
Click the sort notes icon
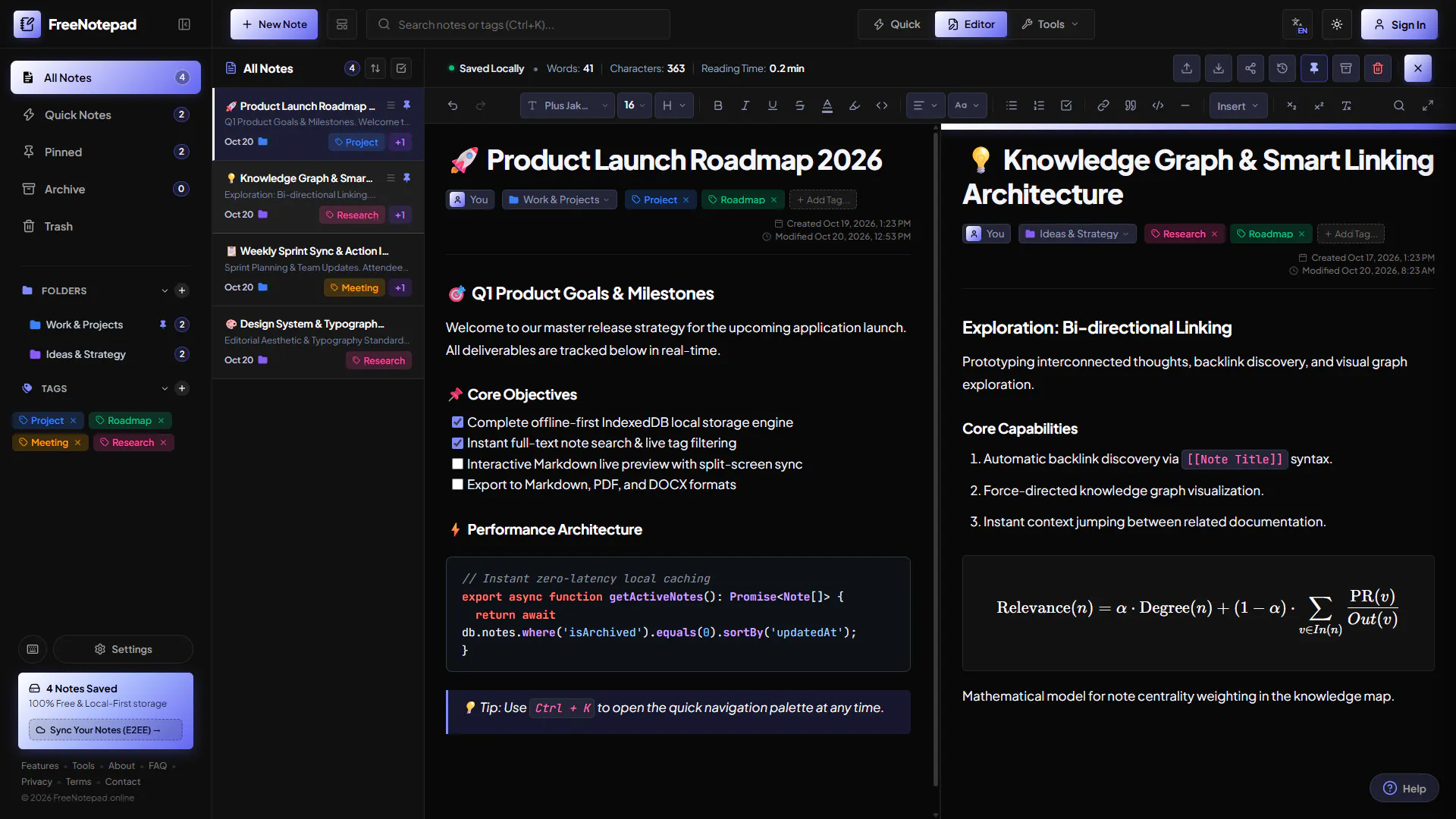point(375,68)
